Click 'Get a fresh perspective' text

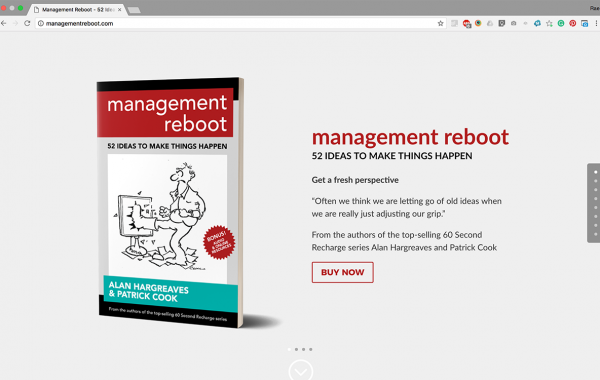355,180
